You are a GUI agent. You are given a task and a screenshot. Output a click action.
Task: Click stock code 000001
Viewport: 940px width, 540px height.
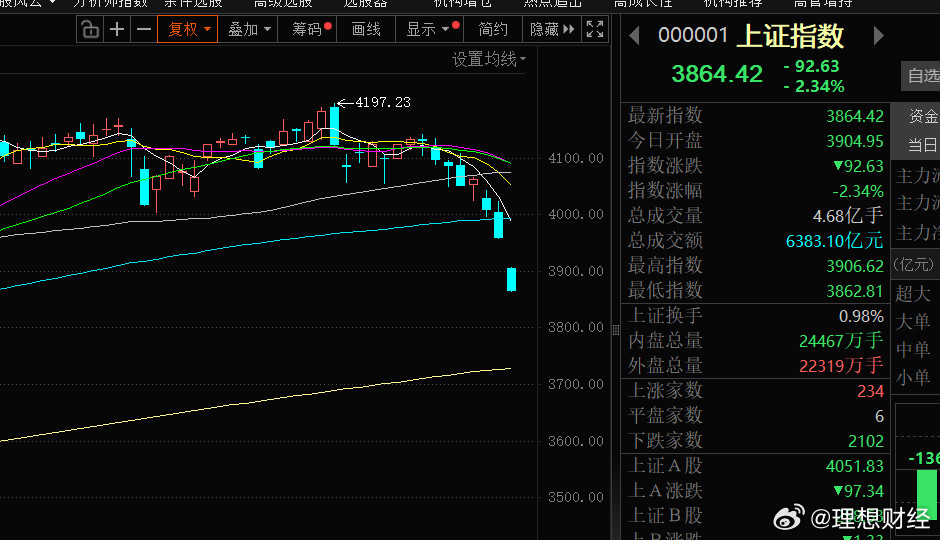[x=692, y=35]
